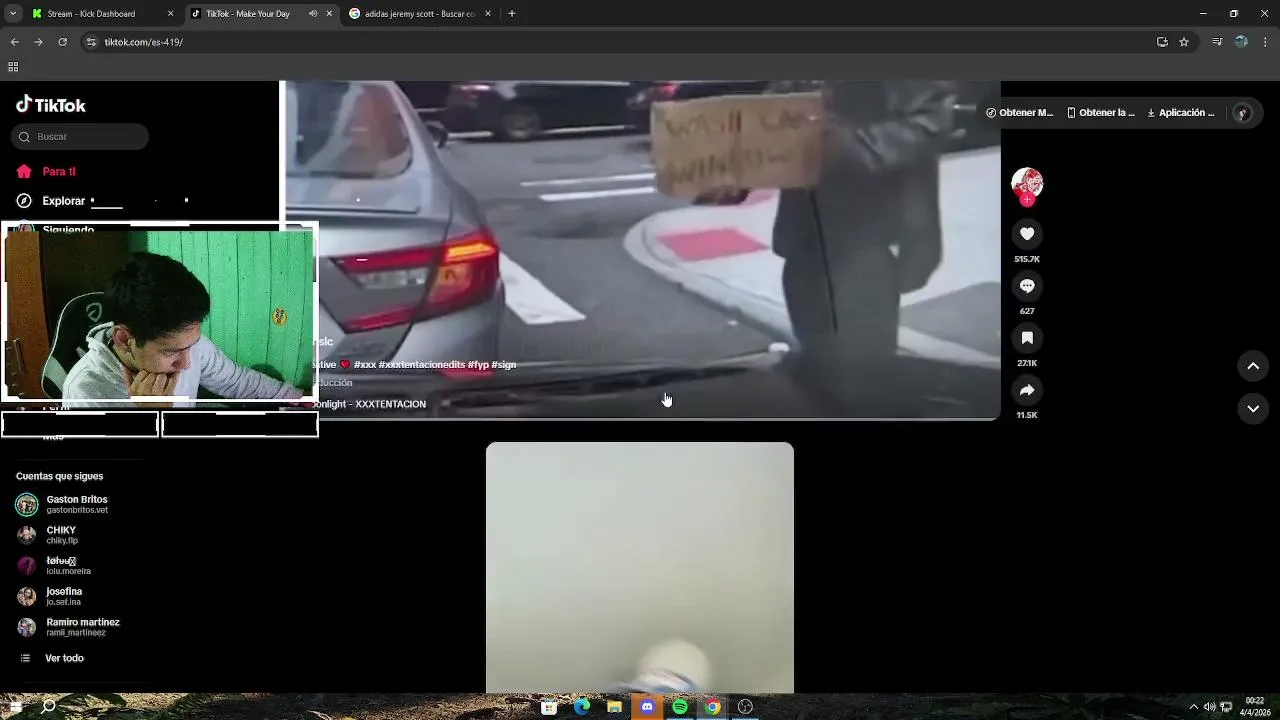This screenshot has width=1280, height=720.
Task: Go back in browser history
Action: tap(14, 42)
